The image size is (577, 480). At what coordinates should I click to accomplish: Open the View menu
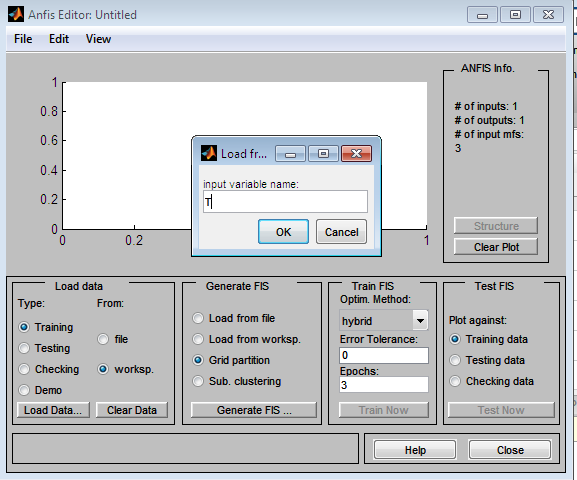click(98, 39)
